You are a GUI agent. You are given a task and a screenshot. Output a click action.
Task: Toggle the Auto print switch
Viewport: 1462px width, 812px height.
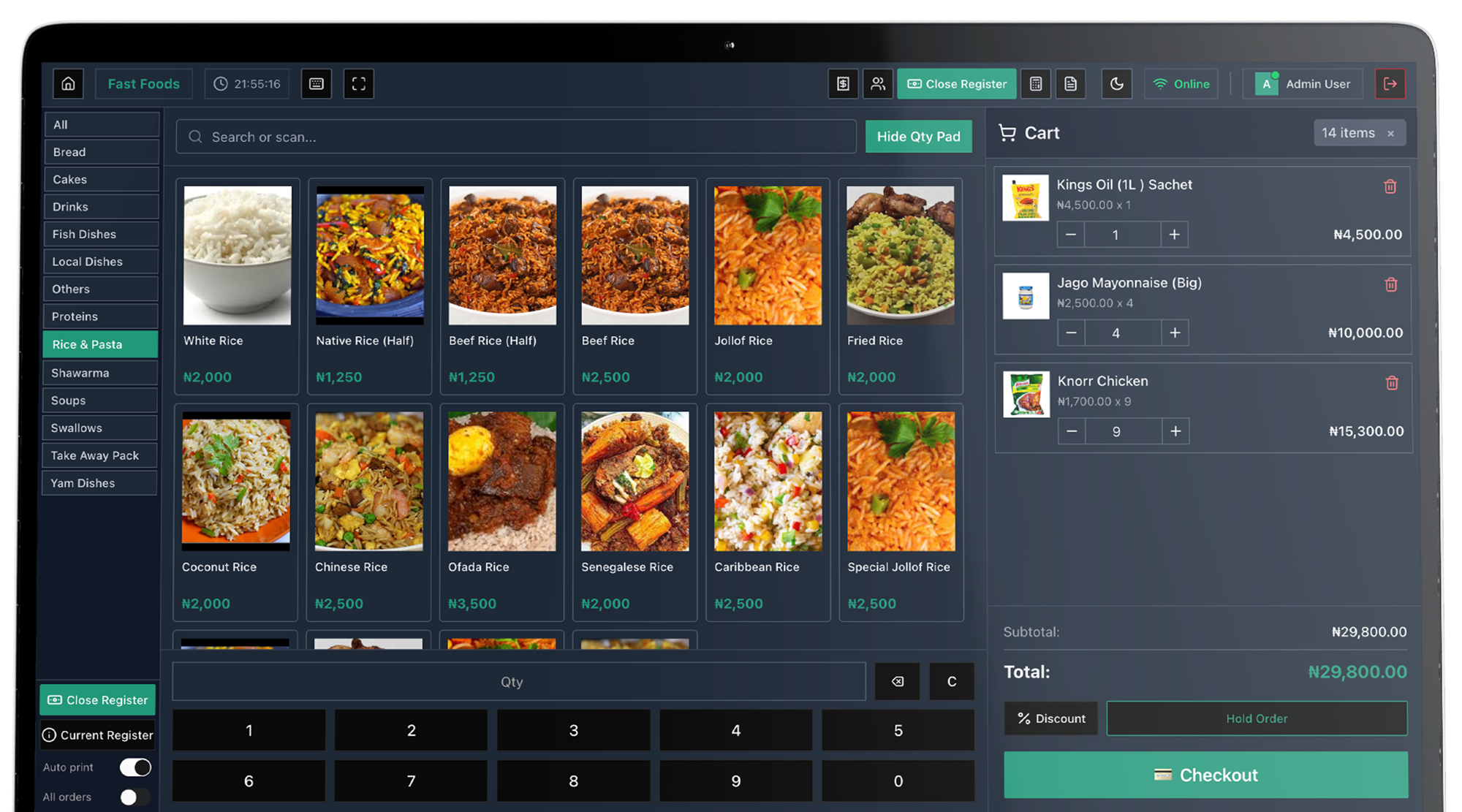135,767
